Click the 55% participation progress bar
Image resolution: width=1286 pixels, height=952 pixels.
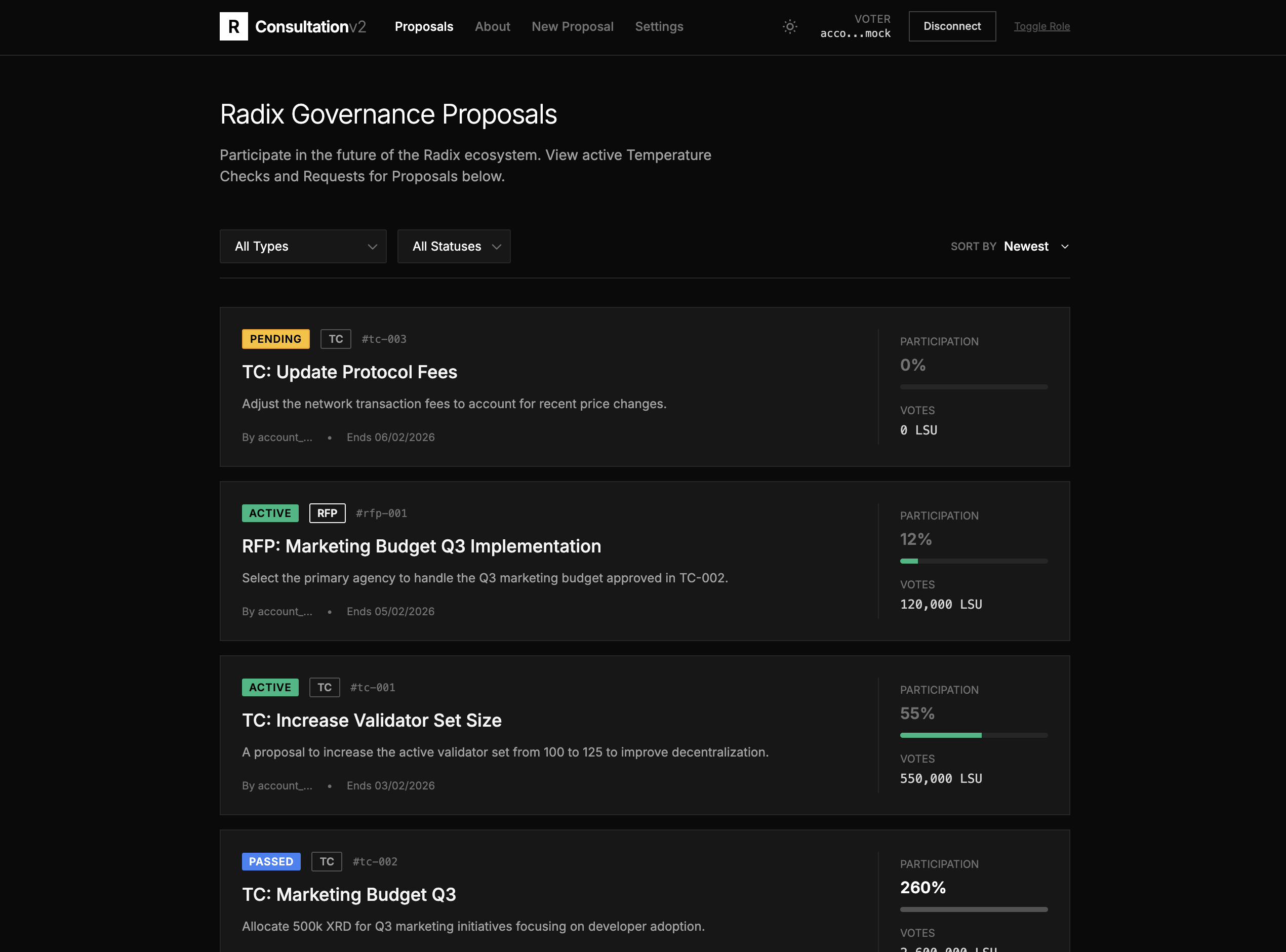(x=973, y=735)
